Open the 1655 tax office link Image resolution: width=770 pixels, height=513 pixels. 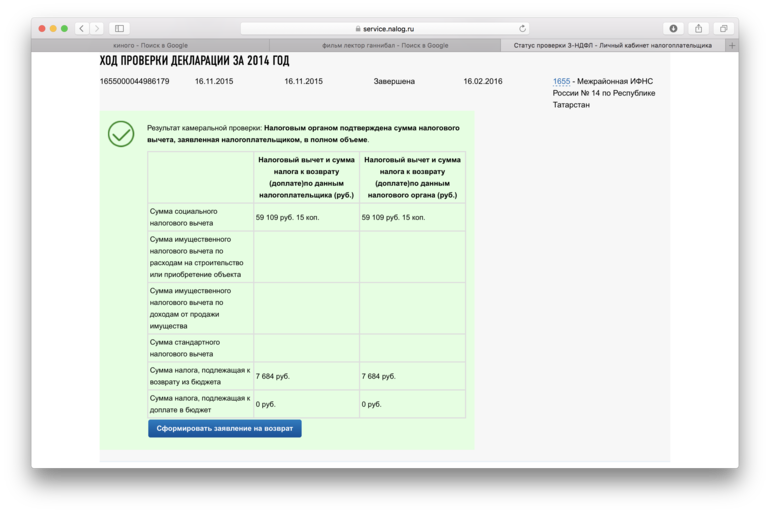(561, 81)
